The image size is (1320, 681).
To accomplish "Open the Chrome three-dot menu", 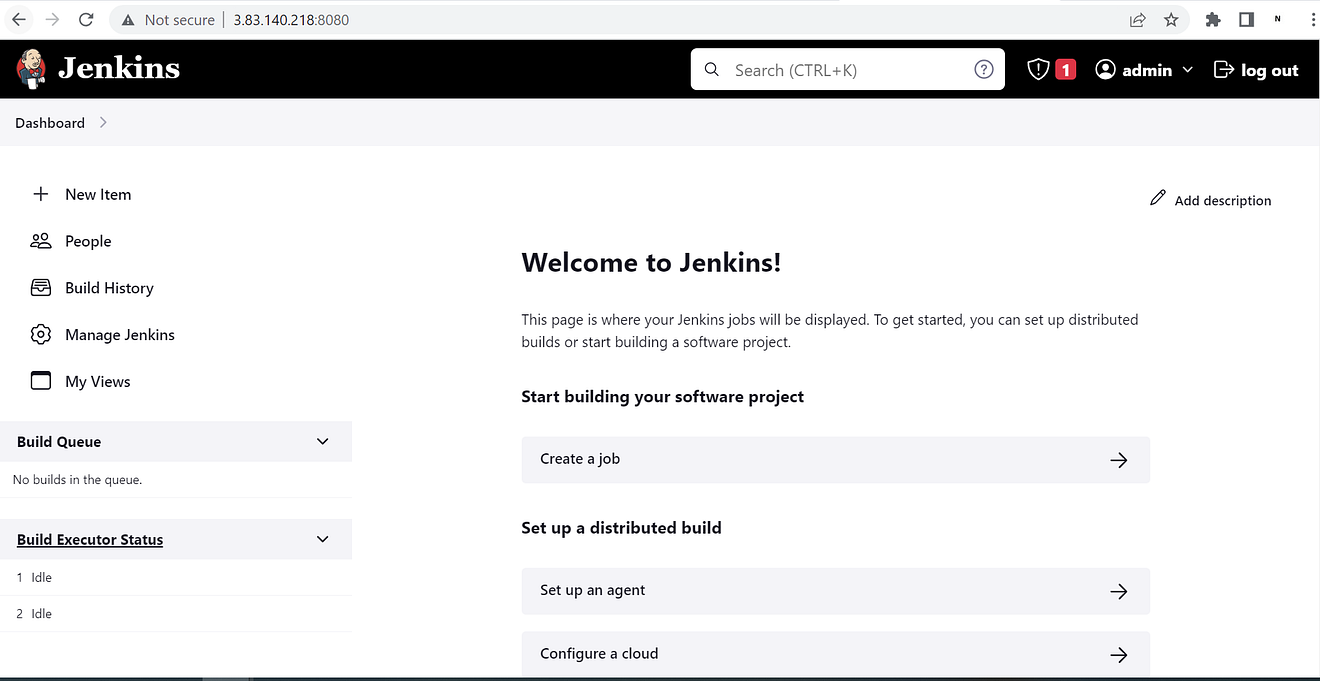I will (x=1311, y=19).
